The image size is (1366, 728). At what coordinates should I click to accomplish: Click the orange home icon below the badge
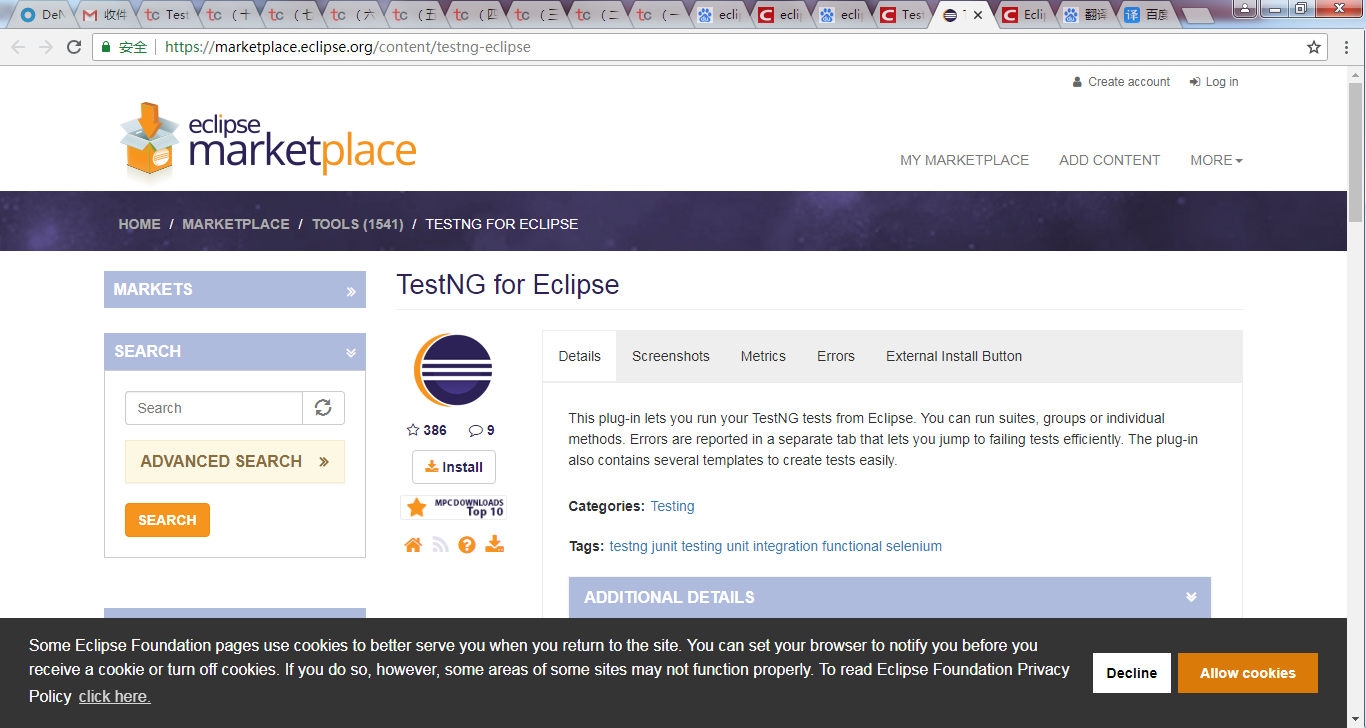(x=413, y=545)
